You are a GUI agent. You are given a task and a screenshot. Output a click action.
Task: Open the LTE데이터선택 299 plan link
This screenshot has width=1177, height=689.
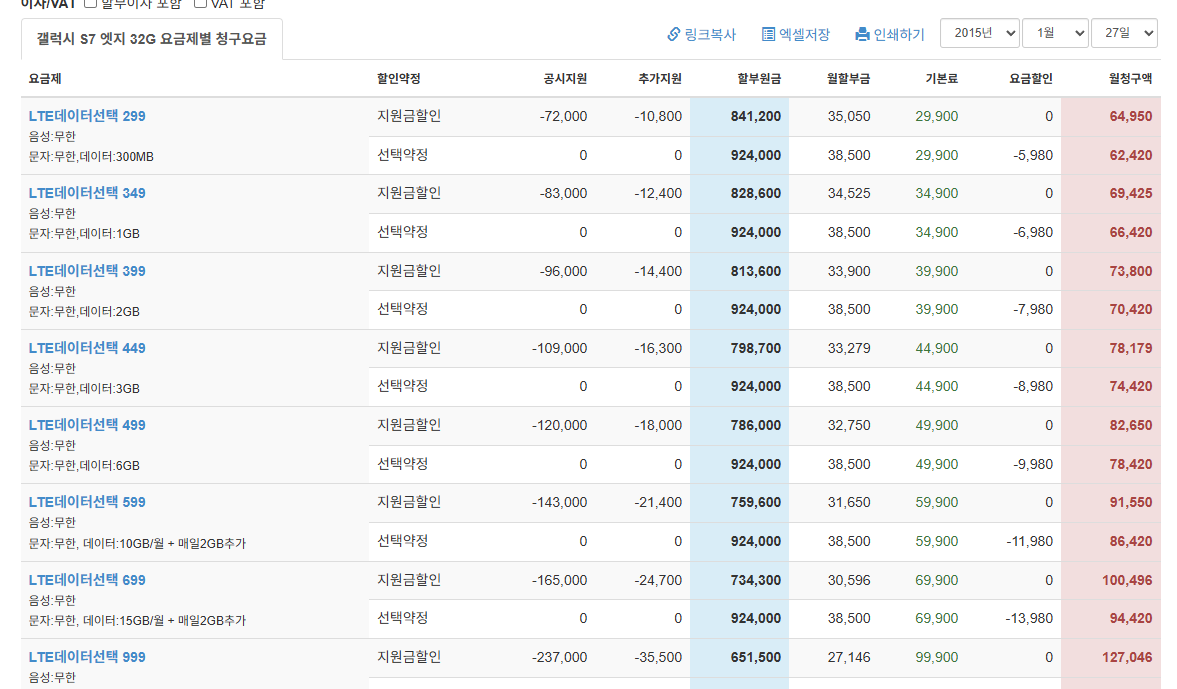tap(87, 116)
